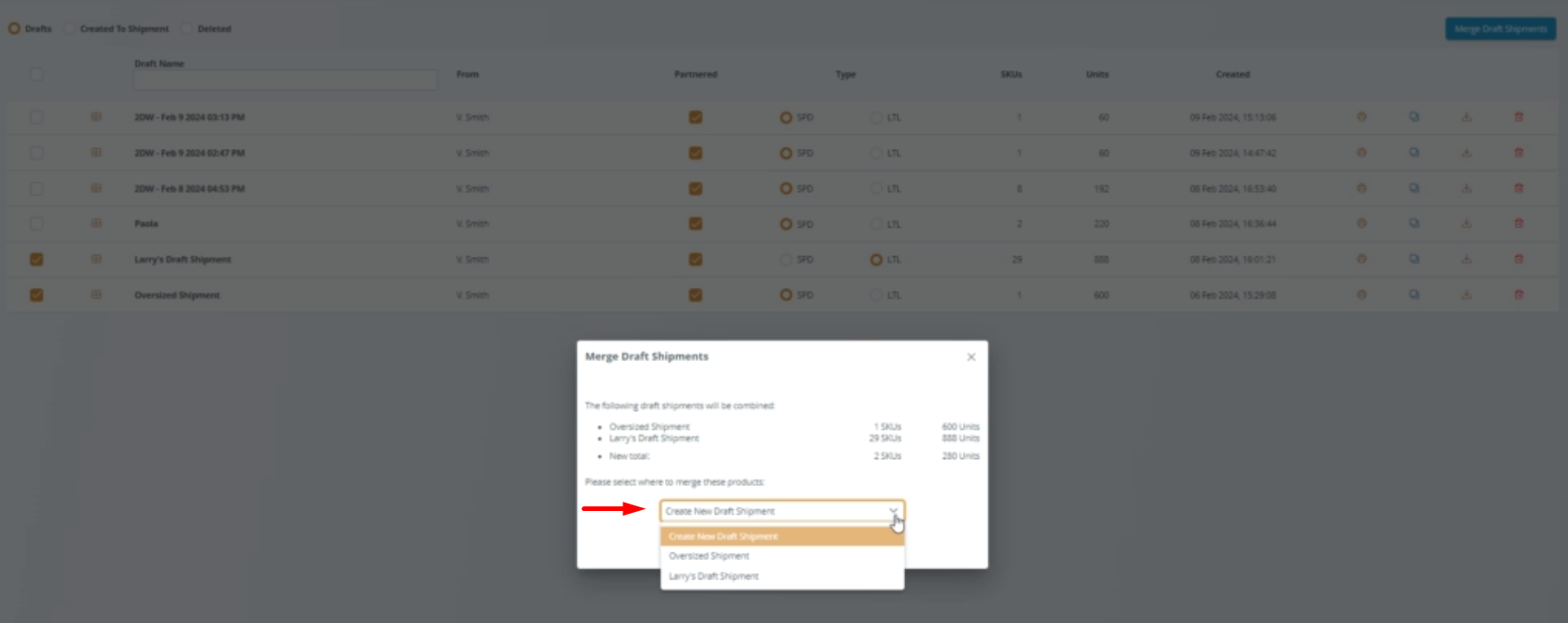Click the grid icon beside Oversized Shipment
Screen dimensions: 1568x623
pyautogui.click(x=96, y=294)
